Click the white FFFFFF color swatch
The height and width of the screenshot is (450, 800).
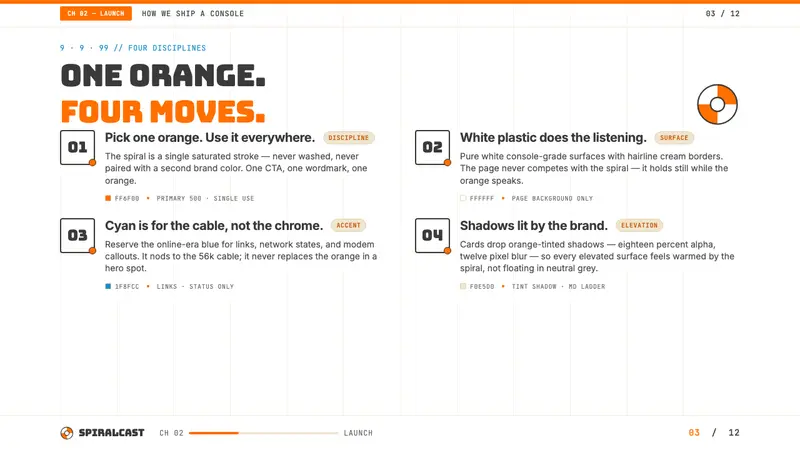tap(463, 198)
